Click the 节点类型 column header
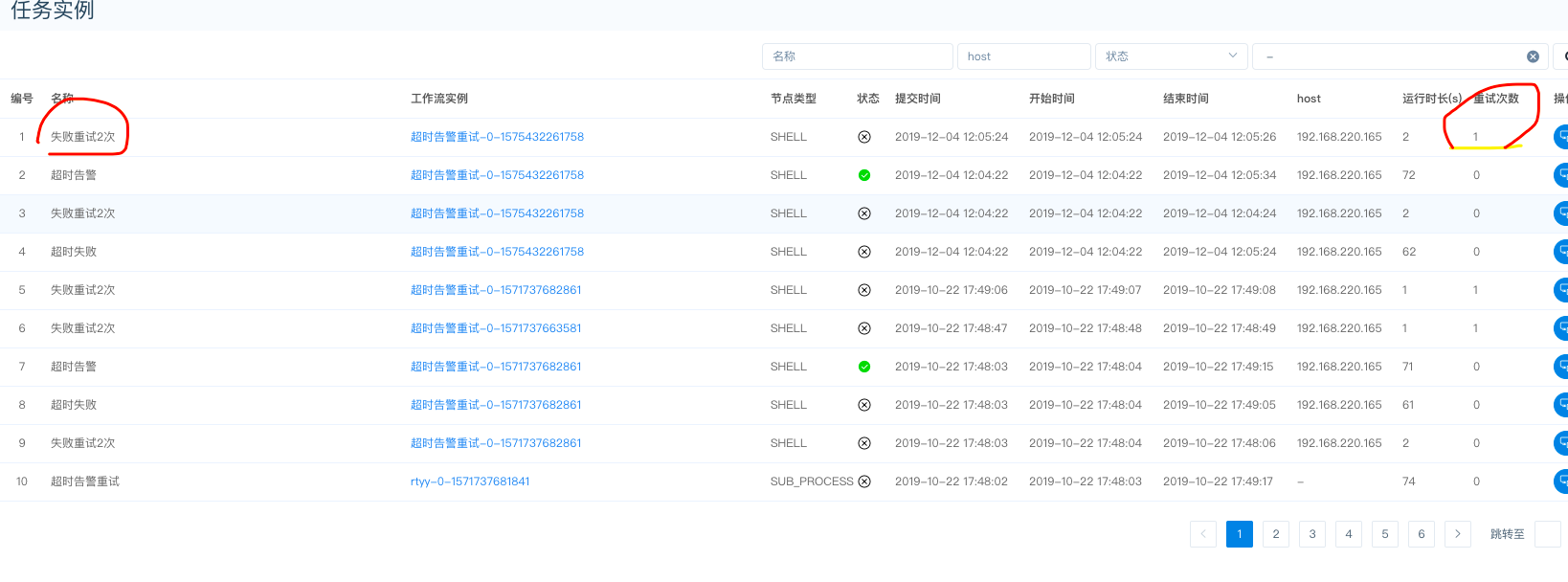Viewport: 1568px width, 582px height. pyautogui.click(x=794, y=99)
